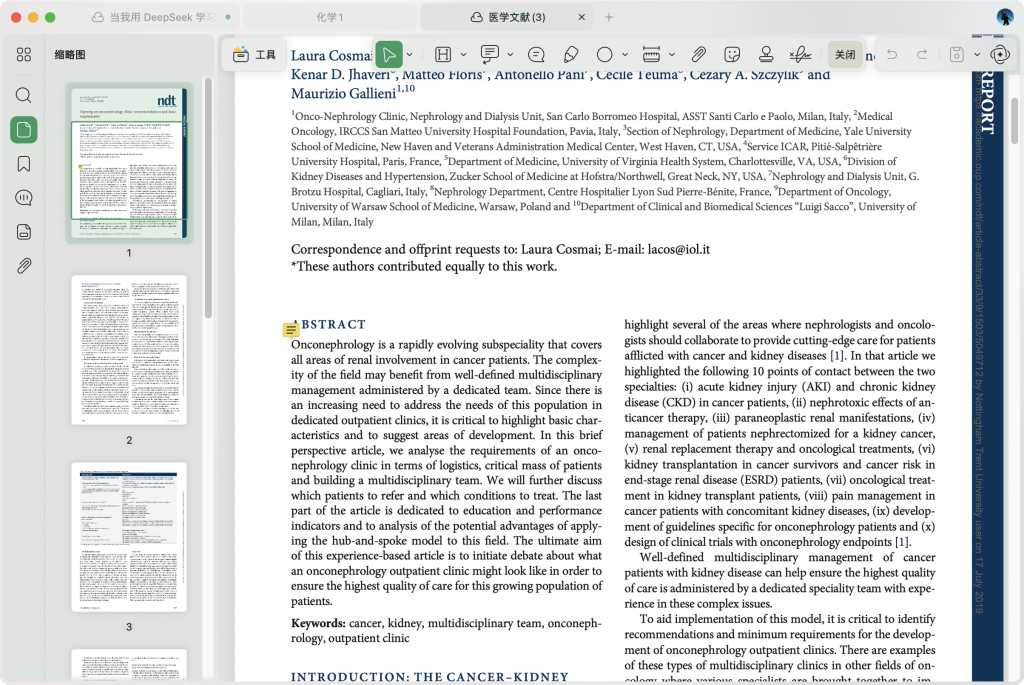
Task: Redo the last action
Action: pos(922,55)
